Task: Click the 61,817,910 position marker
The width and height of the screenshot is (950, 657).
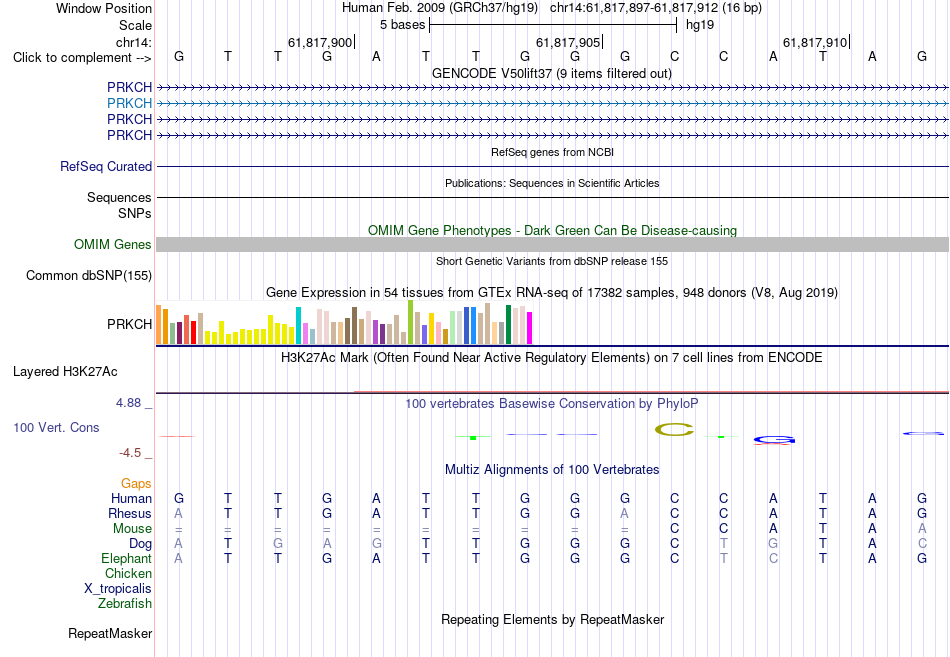Action: [815, 42]
